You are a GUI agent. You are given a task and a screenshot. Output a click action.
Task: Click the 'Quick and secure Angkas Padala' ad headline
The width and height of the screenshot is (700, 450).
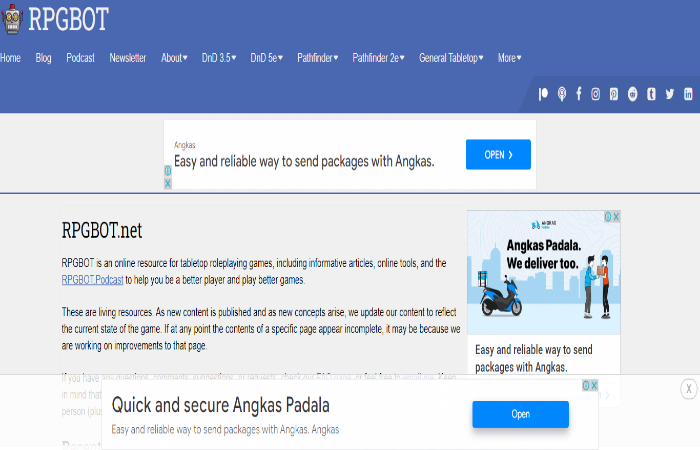point(221,405)
